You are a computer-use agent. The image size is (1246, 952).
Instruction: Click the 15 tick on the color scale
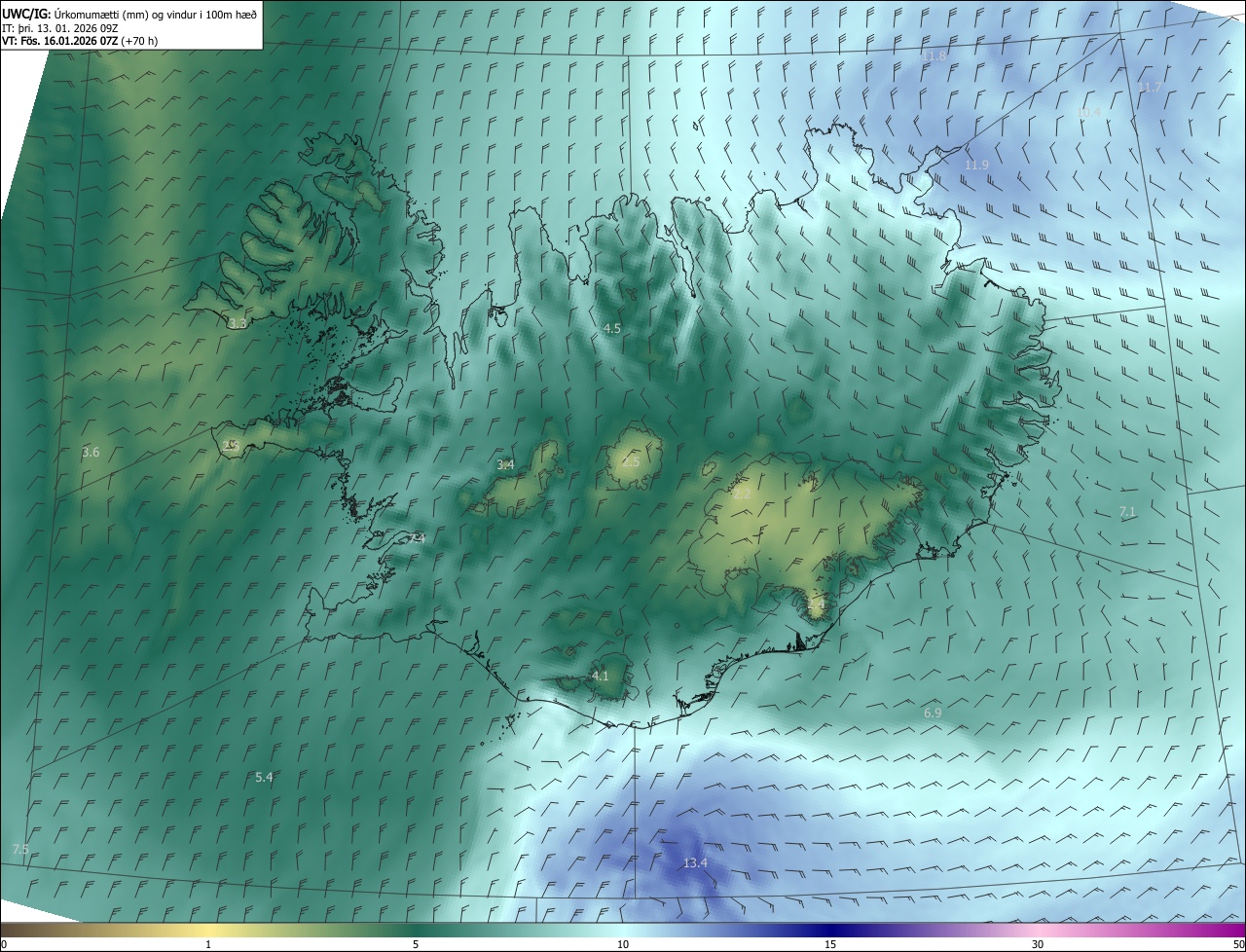830,945
